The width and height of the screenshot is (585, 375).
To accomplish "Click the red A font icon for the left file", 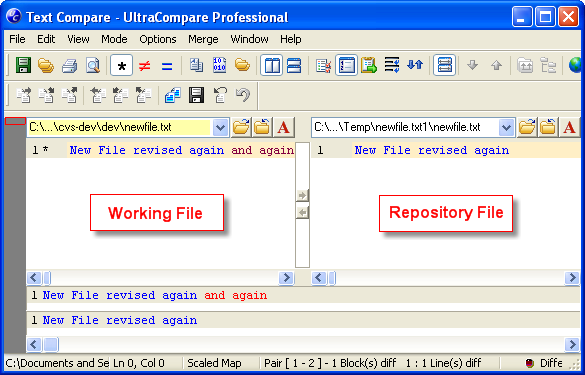I will tap(284, 127).
